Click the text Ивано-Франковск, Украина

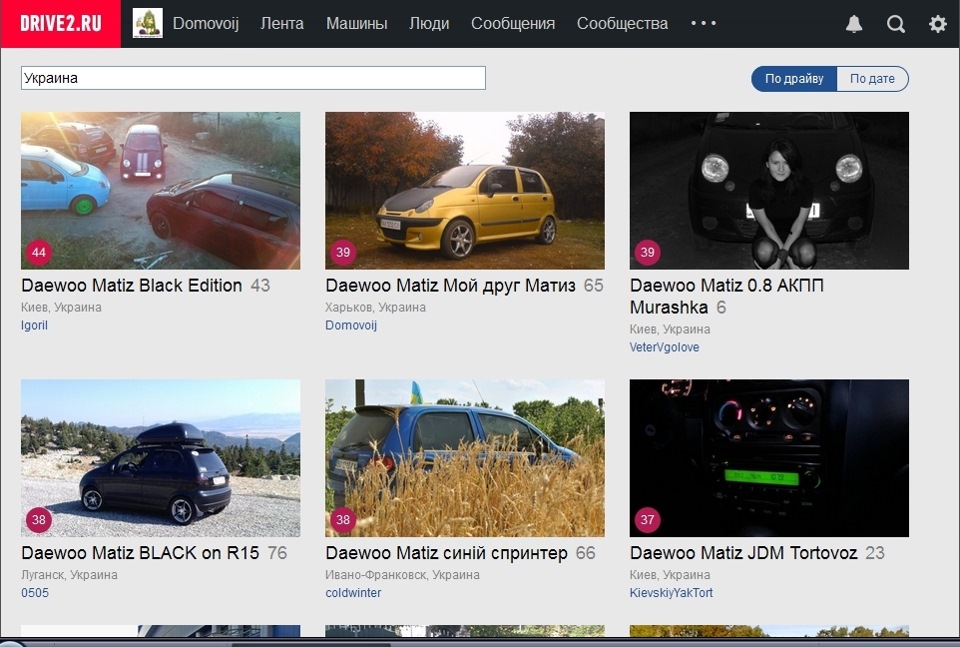(x=402, y=575)
